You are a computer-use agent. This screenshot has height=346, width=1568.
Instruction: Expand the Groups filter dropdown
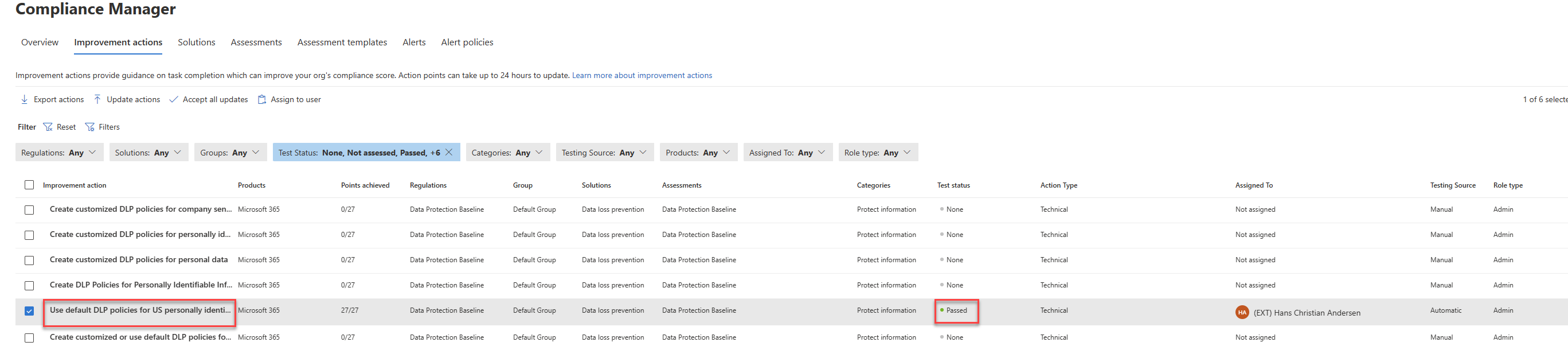coord(230,152)
